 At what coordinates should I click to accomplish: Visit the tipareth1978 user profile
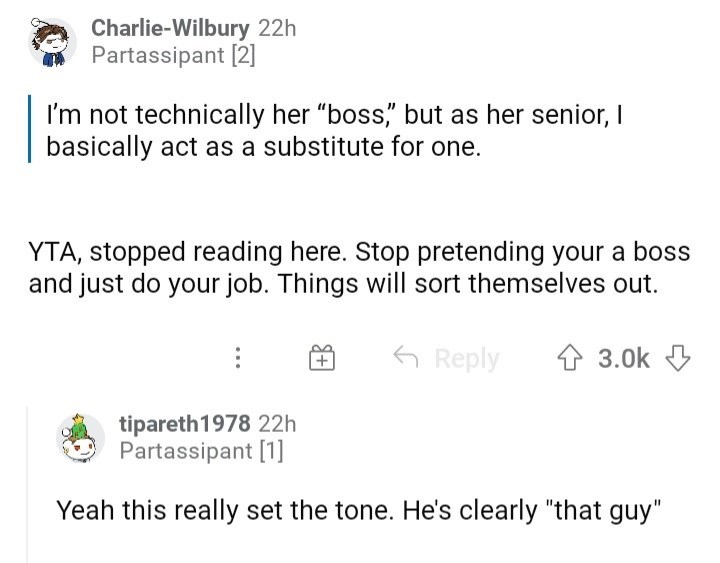pyautogui.click(x=185, y=423)
